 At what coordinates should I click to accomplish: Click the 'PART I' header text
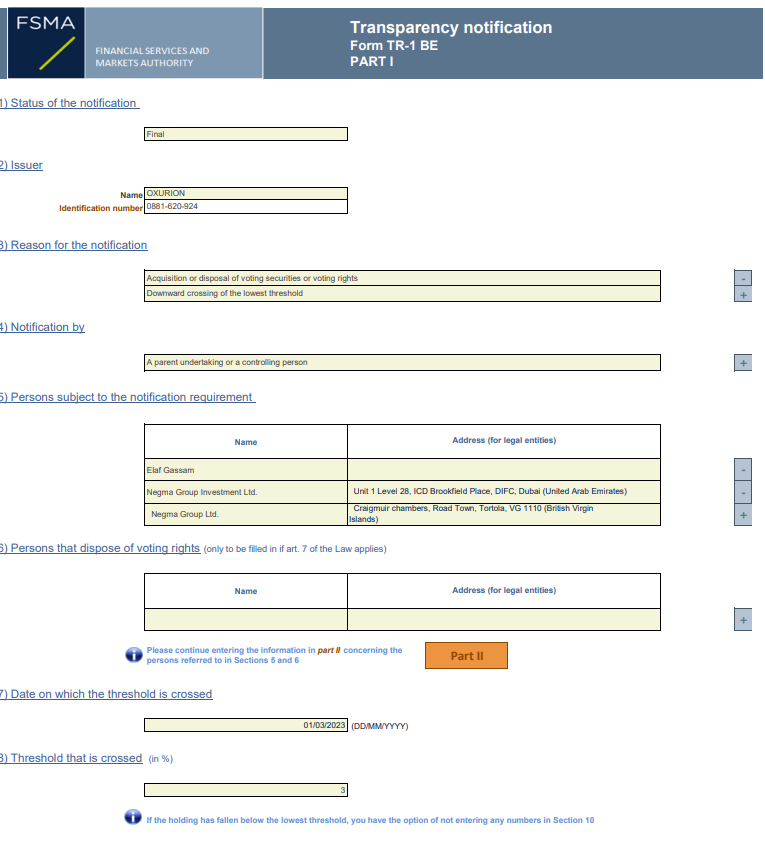pos(372,62)
